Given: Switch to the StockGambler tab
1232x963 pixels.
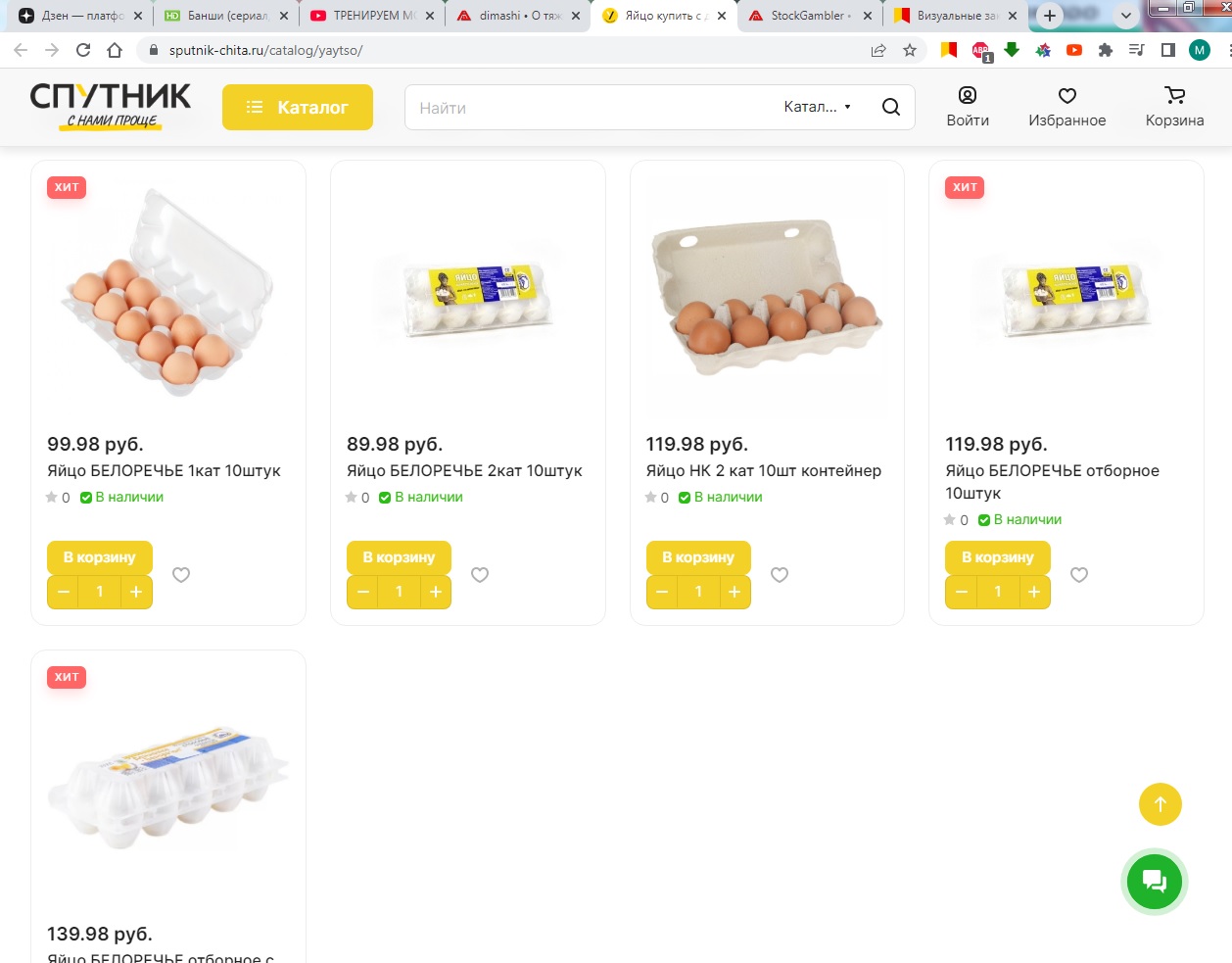Looking at the screenshot, I should point(809,16).
